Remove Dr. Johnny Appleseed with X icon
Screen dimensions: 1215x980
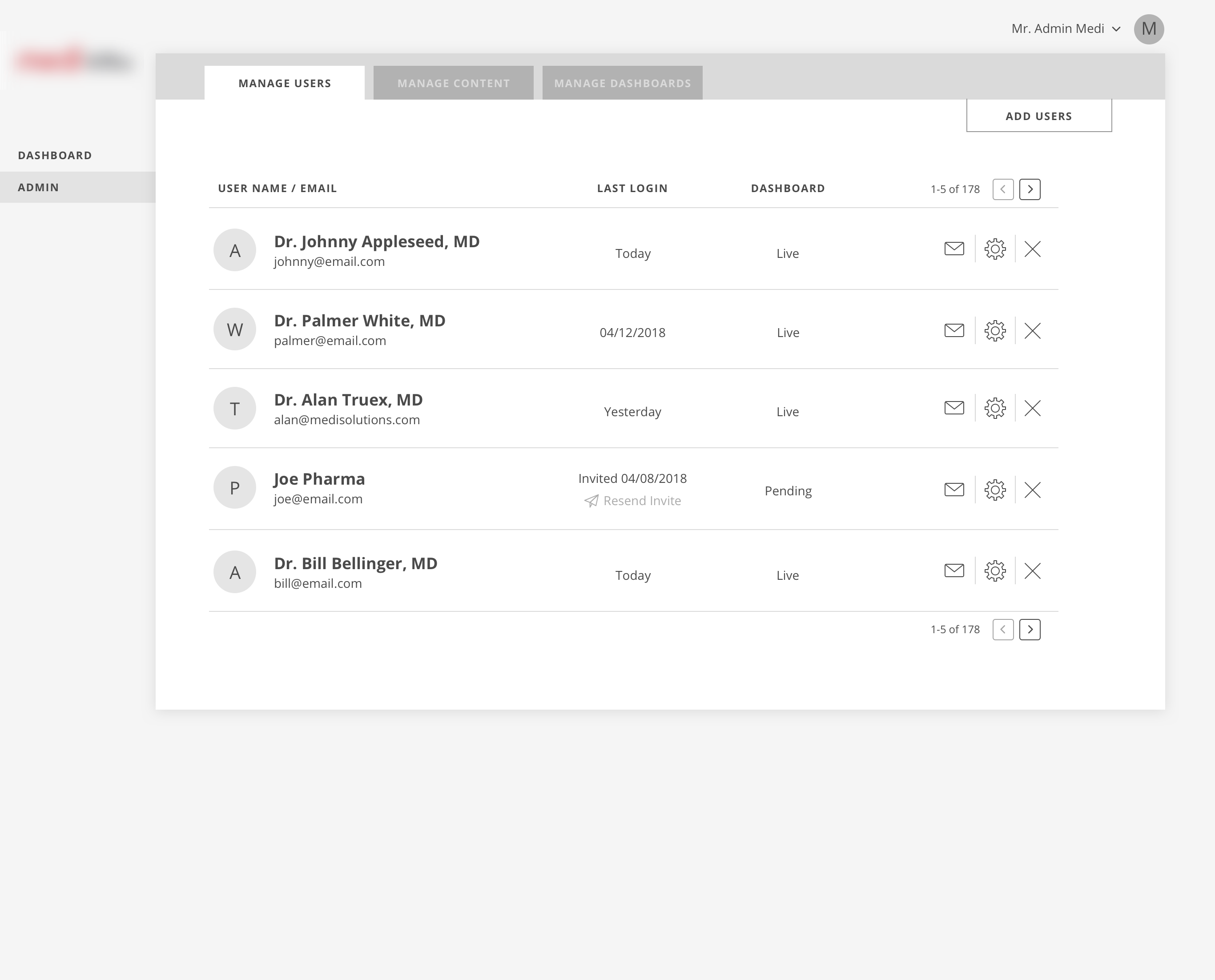pyautogui.click(x=1033, y=249)
